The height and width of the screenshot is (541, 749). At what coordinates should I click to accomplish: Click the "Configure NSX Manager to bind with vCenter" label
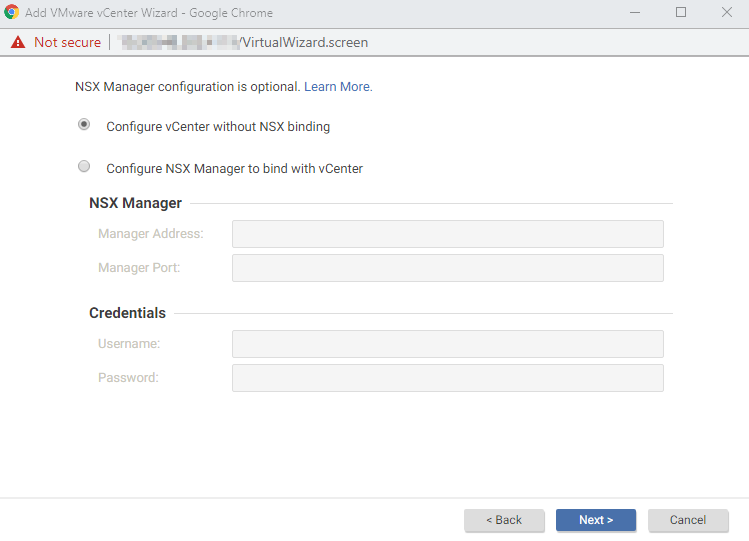click(x=234, y=169)
